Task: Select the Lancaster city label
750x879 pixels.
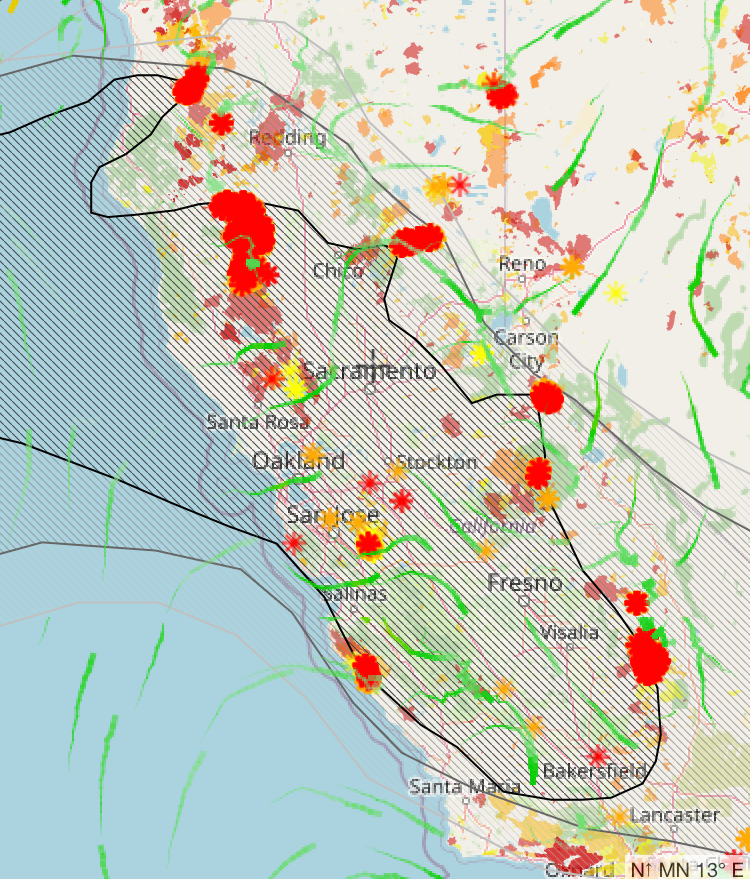Action: point(675,815)
